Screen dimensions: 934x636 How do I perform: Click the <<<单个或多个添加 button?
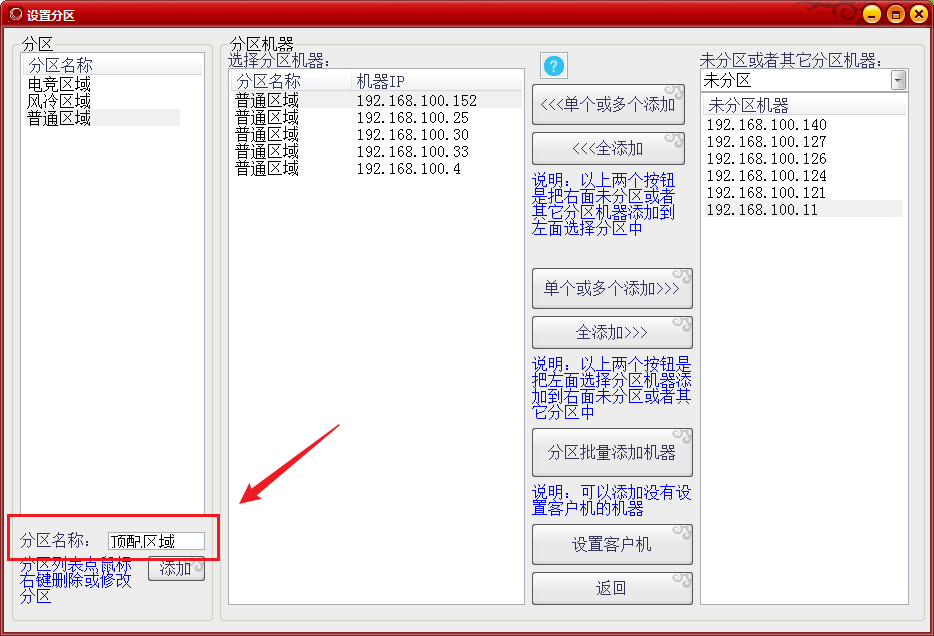pos(608,105)
